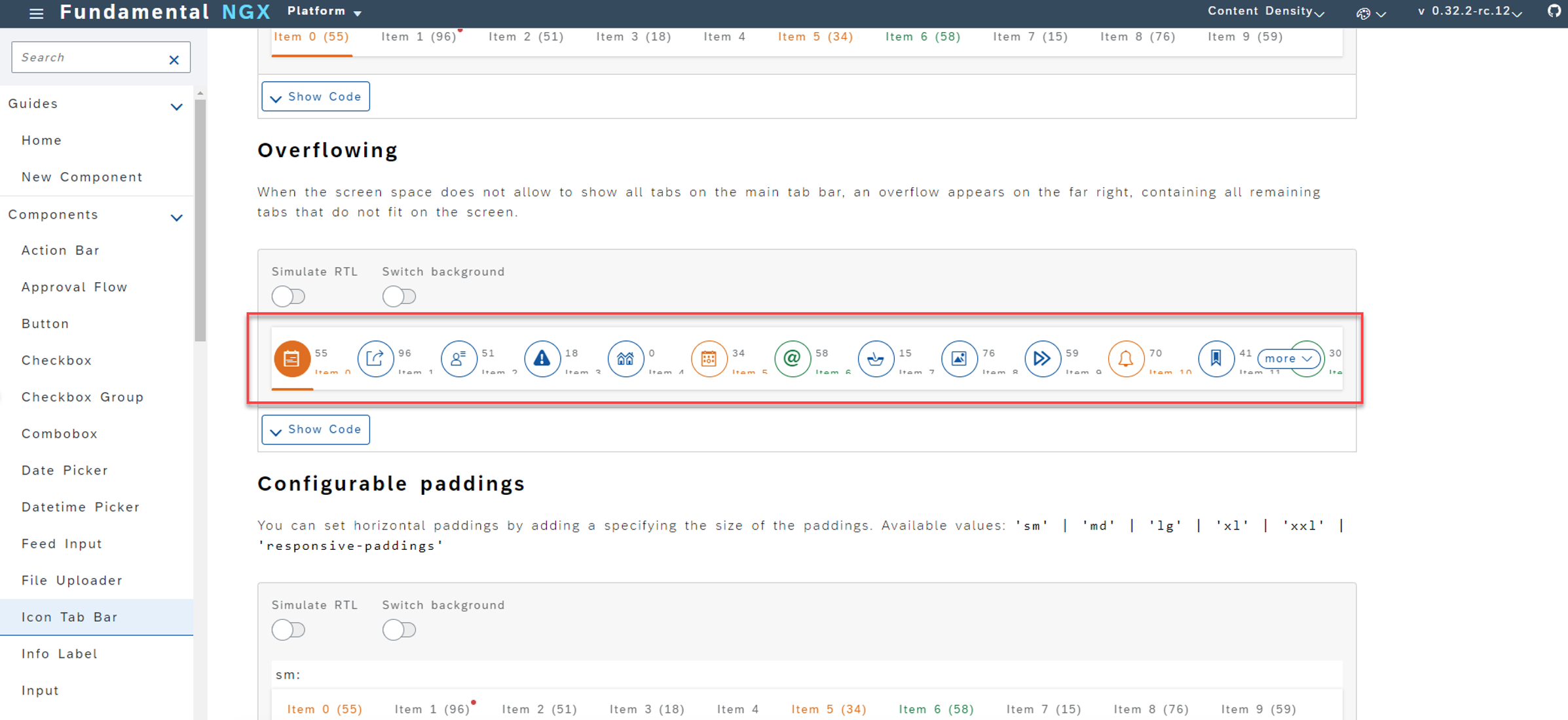Open the contact icon tab for Item 2
The height and width of the screenshot is (720, 1568).
458,359
